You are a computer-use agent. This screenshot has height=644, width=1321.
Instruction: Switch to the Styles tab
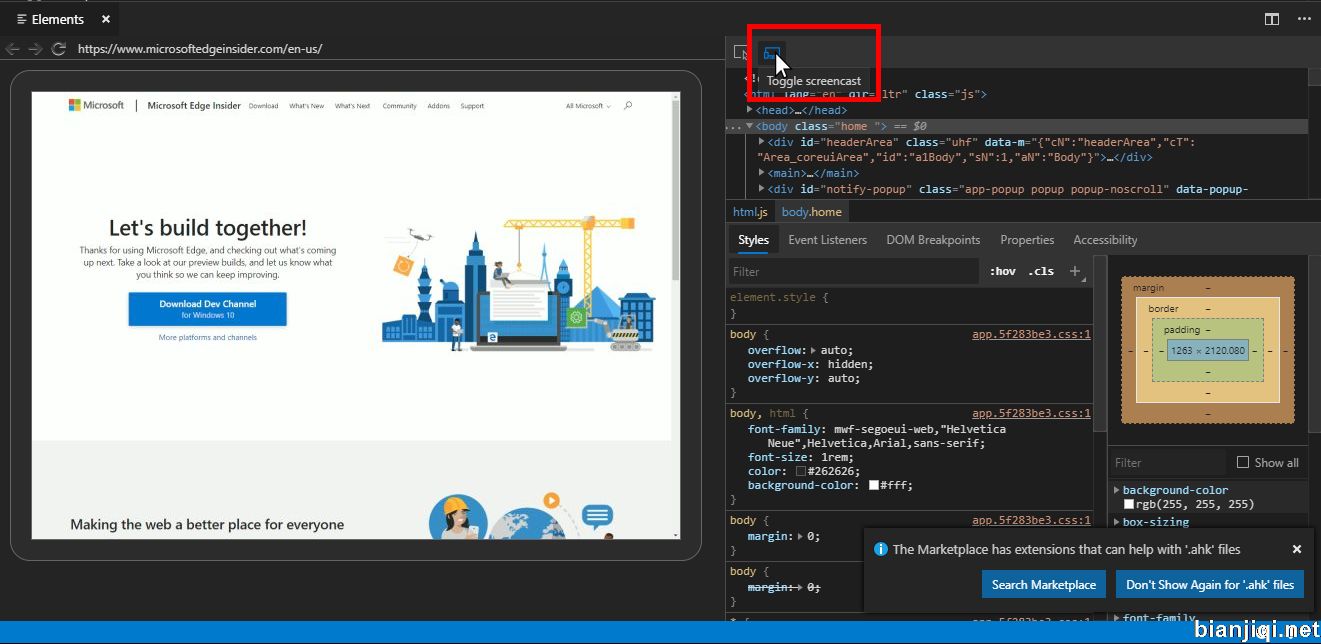point(754,240)
